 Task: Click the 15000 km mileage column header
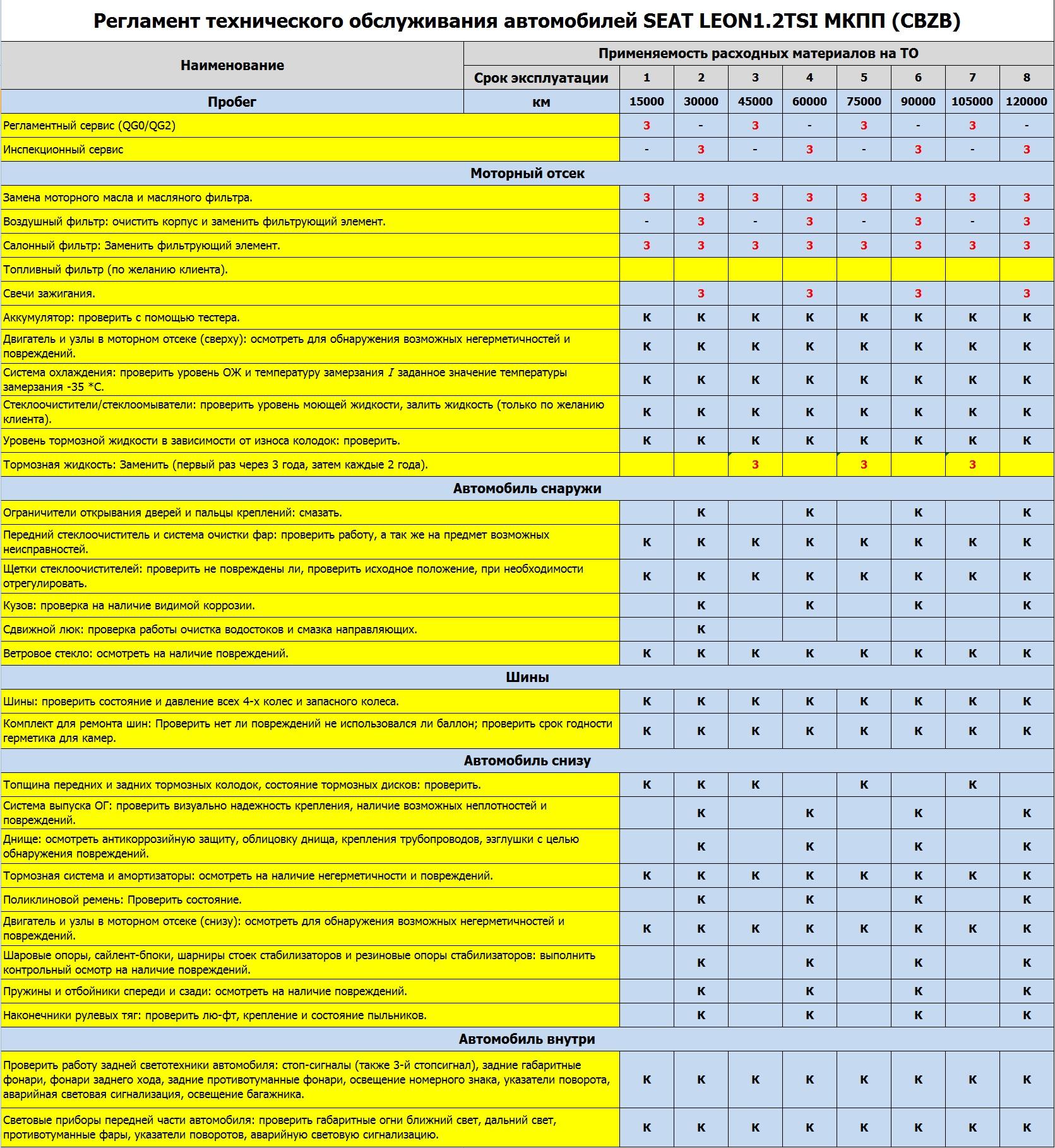click(647, 102)
